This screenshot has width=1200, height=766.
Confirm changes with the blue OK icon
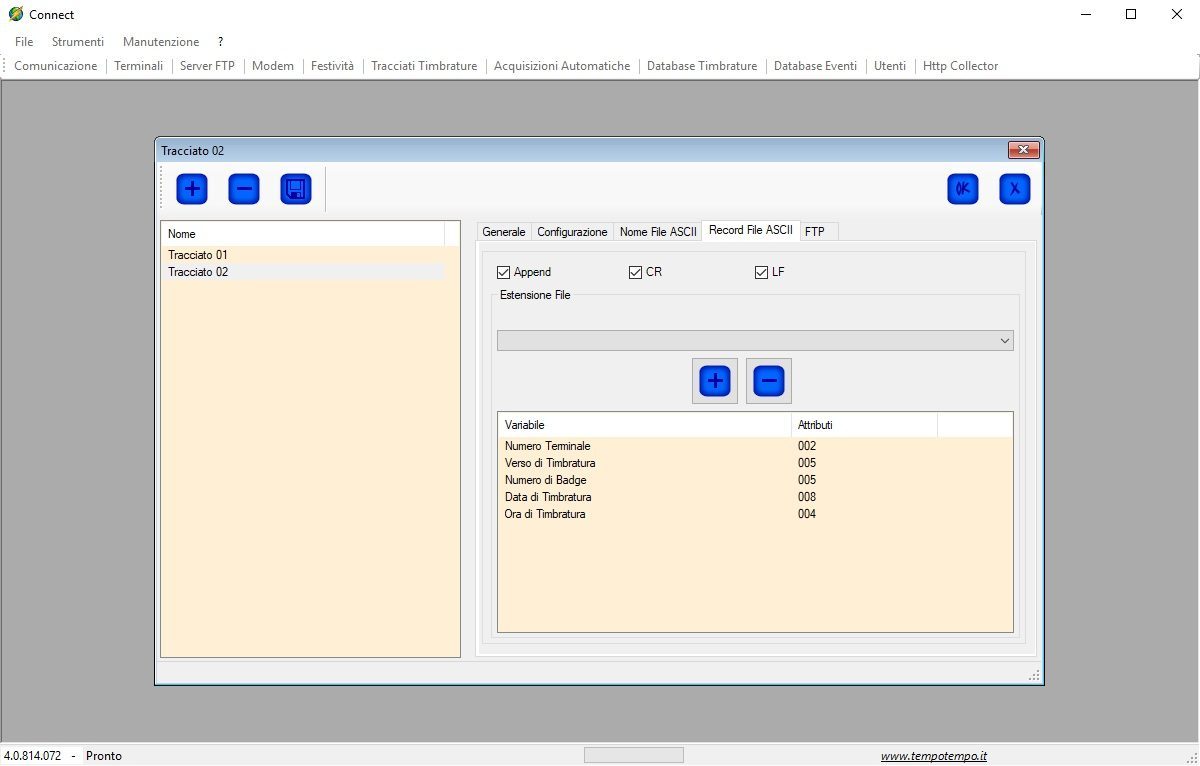(963, 189)
